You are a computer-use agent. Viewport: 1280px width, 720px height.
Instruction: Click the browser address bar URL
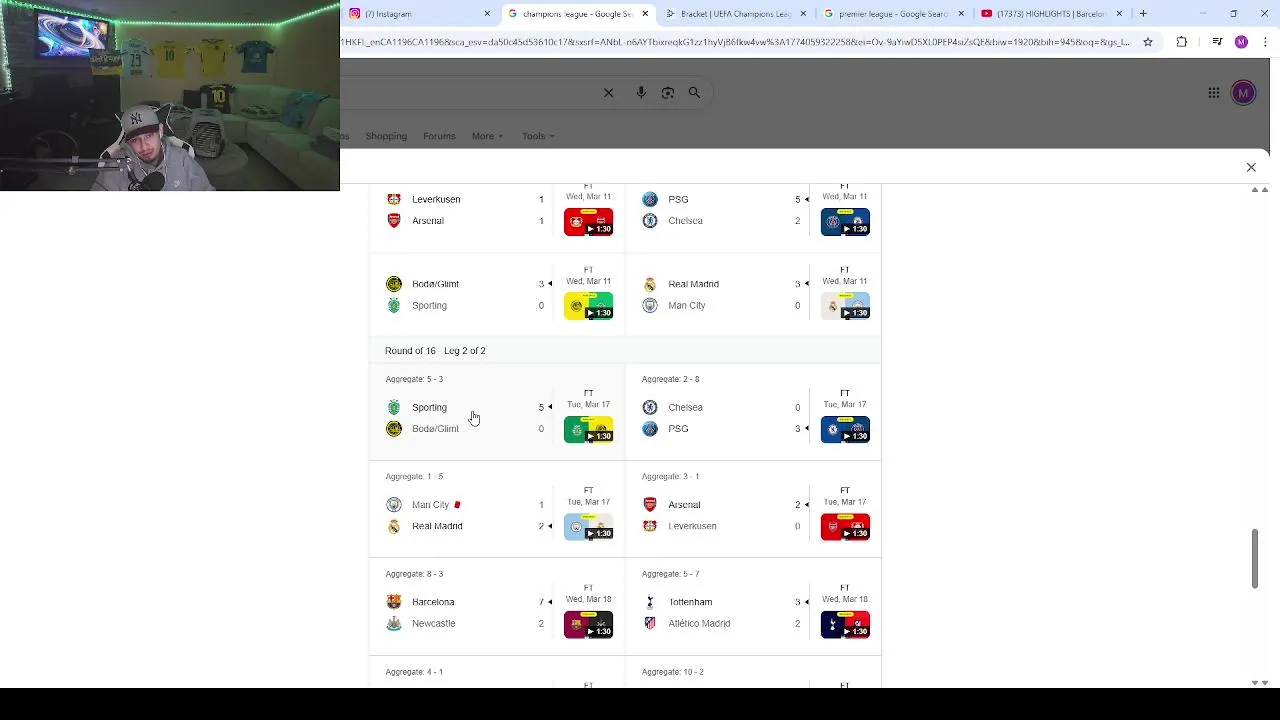[x=735, y=42]
